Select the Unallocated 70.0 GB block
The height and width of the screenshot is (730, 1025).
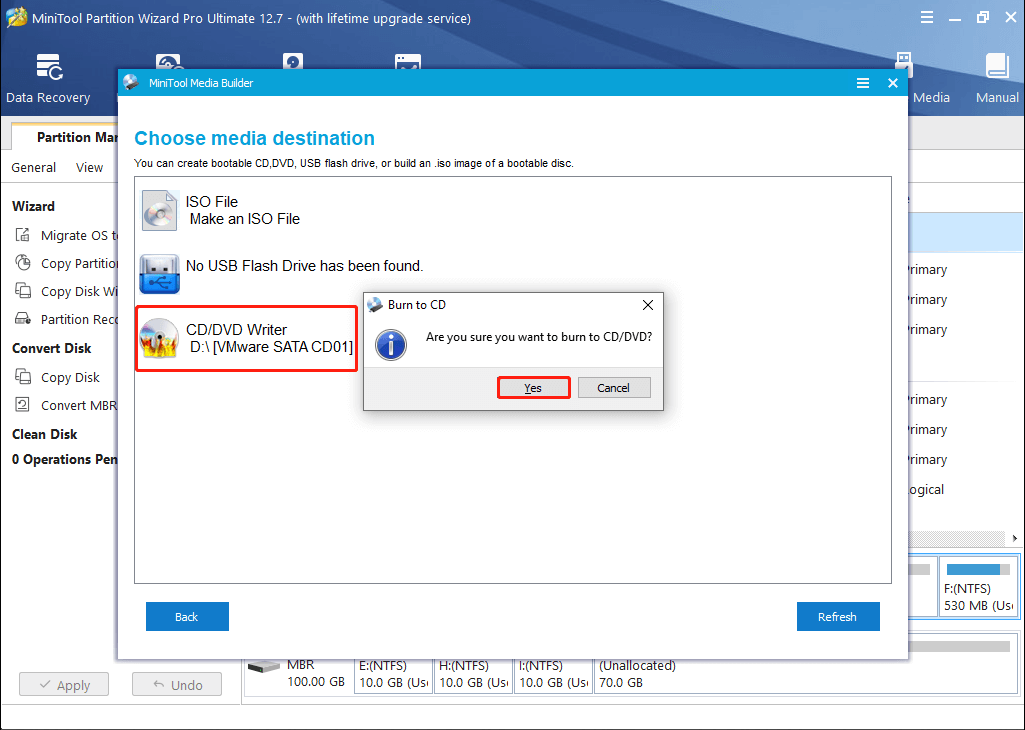805,674
